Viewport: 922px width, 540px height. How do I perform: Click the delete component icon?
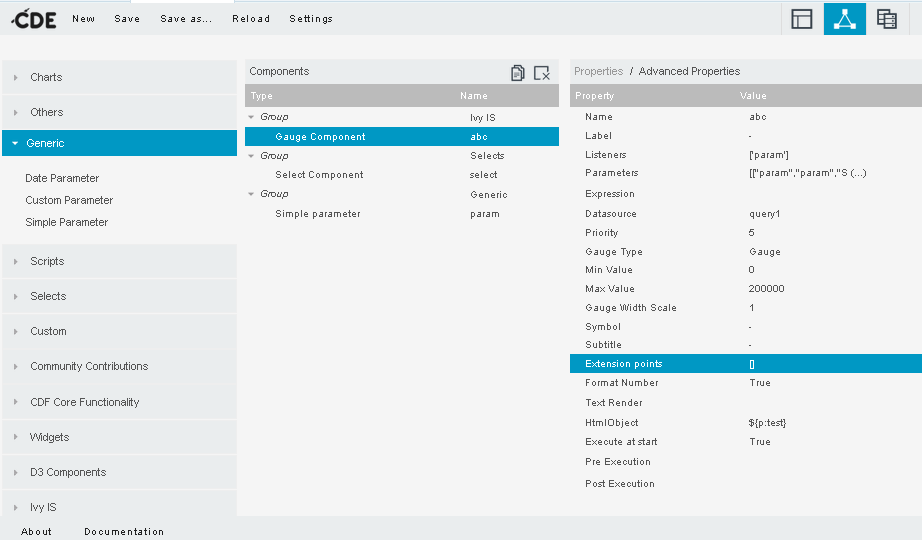[542, 73]
